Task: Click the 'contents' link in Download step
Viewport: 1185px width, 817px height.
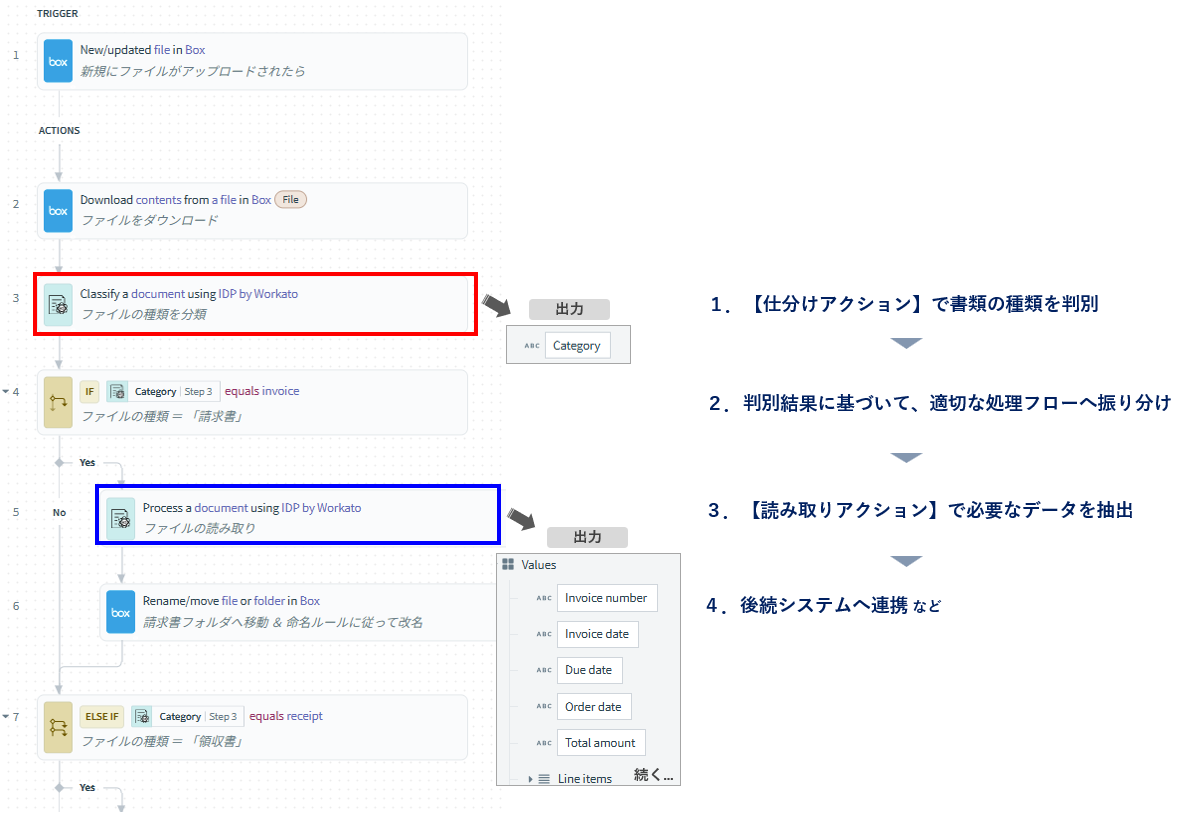Action: (x=158, y=200)
